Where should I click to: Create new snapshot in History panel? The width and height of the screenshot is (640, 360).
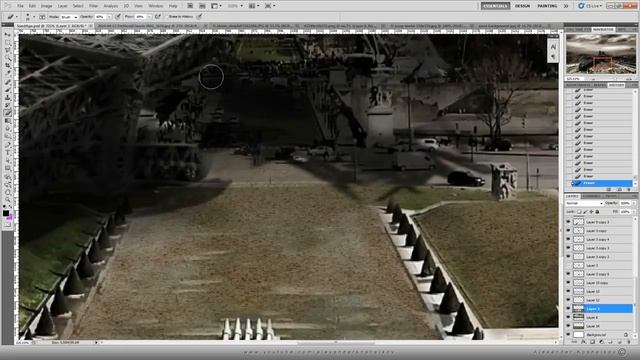(620, 190)
